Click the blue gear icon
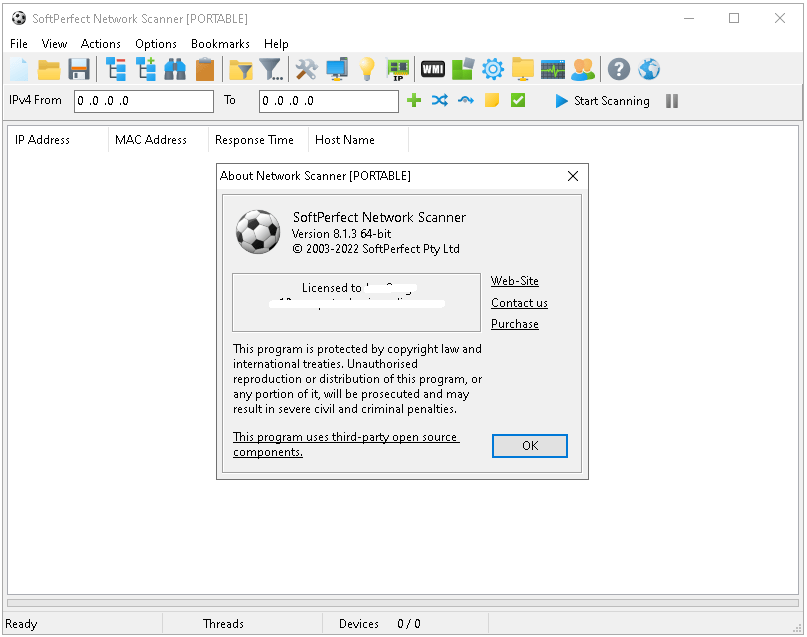This screenshot has width=807, height=637. point(493,69)
